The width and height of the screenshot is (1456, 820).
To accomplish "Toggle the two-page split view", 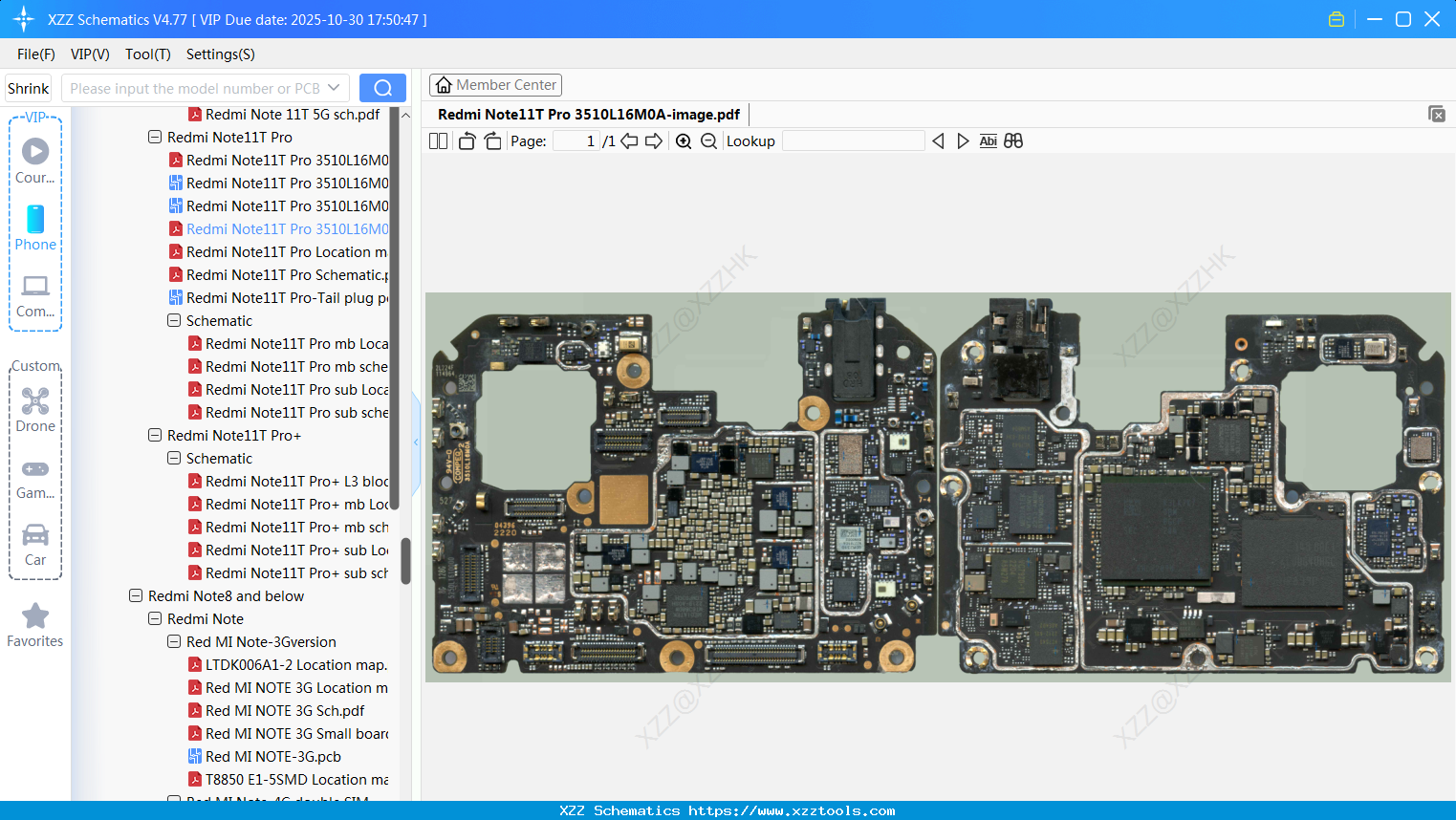I will (x=438, y=141).
